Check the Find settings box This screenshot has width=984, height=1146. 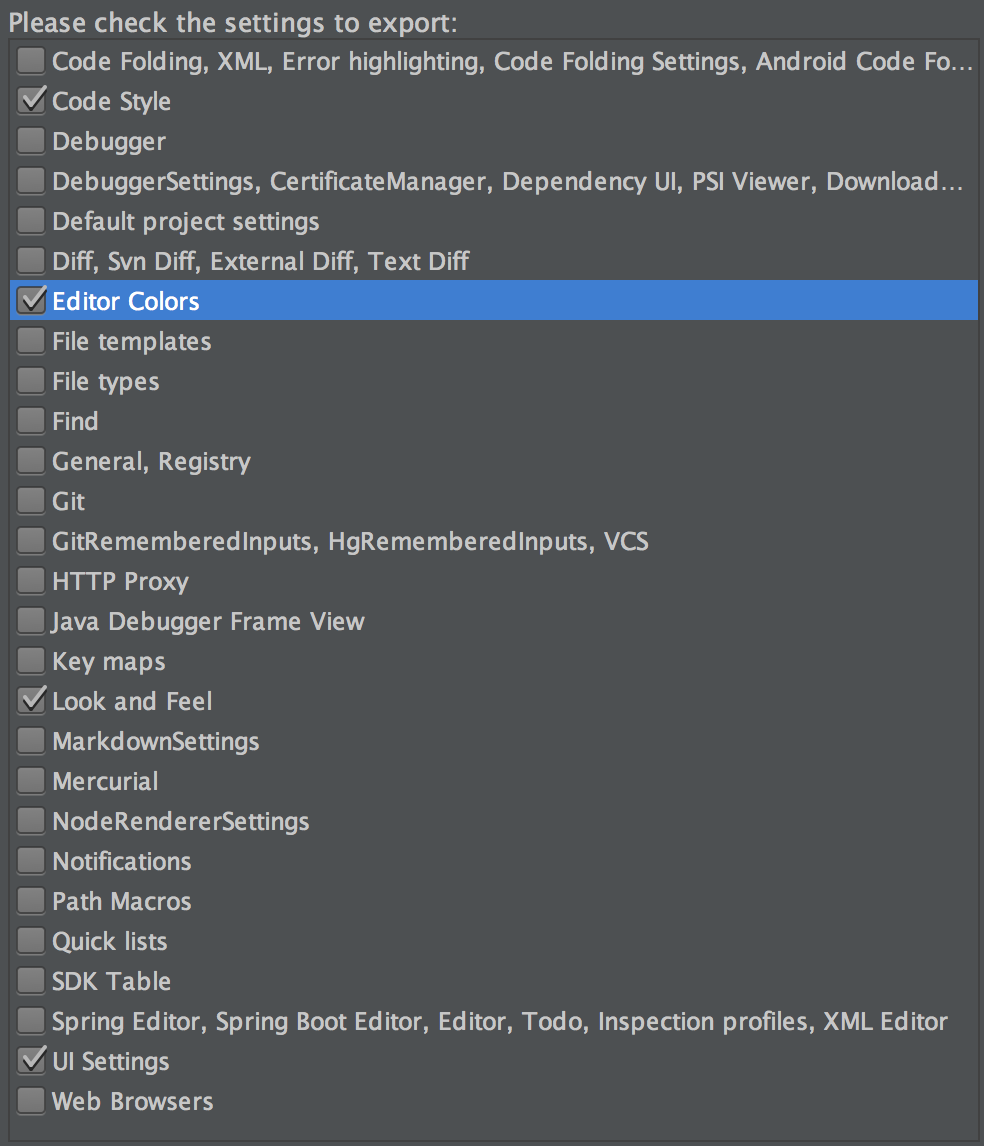click(x=32, y=421)
